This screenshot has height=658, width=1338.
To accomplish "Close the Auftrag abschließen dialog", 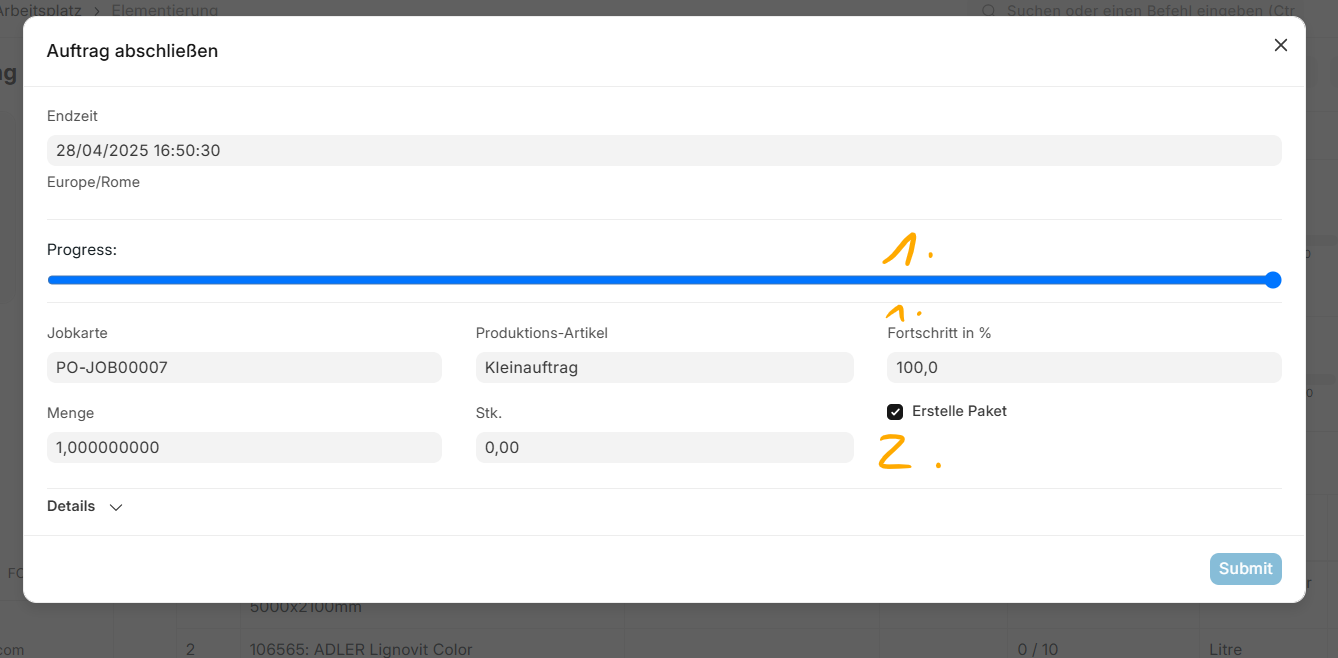I will tap(1280, 45).
